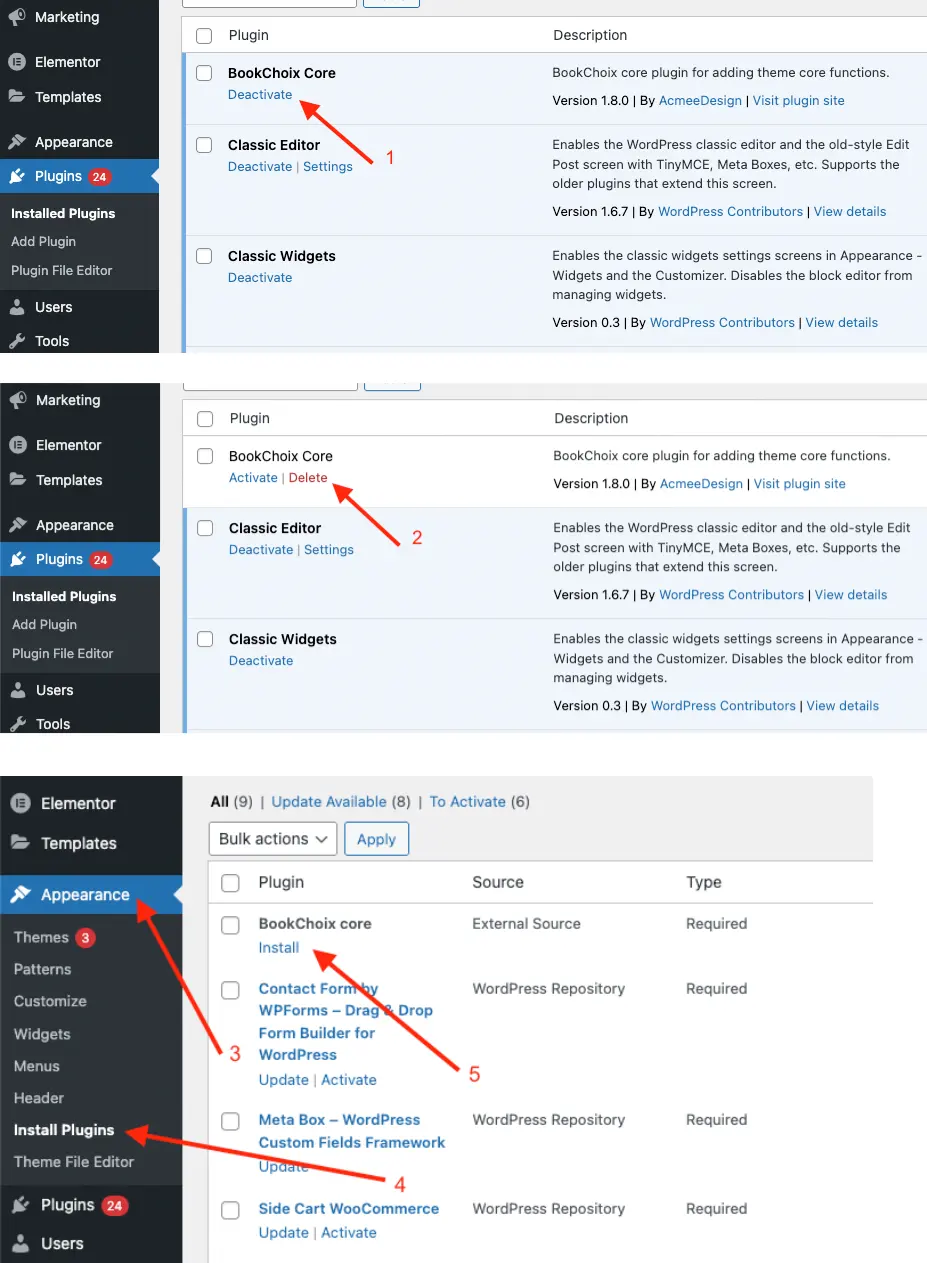Click the Tools wrench icon in top sidebar
The height and width of the screenshot is (1263, 927).
click(x=17, y=341)
